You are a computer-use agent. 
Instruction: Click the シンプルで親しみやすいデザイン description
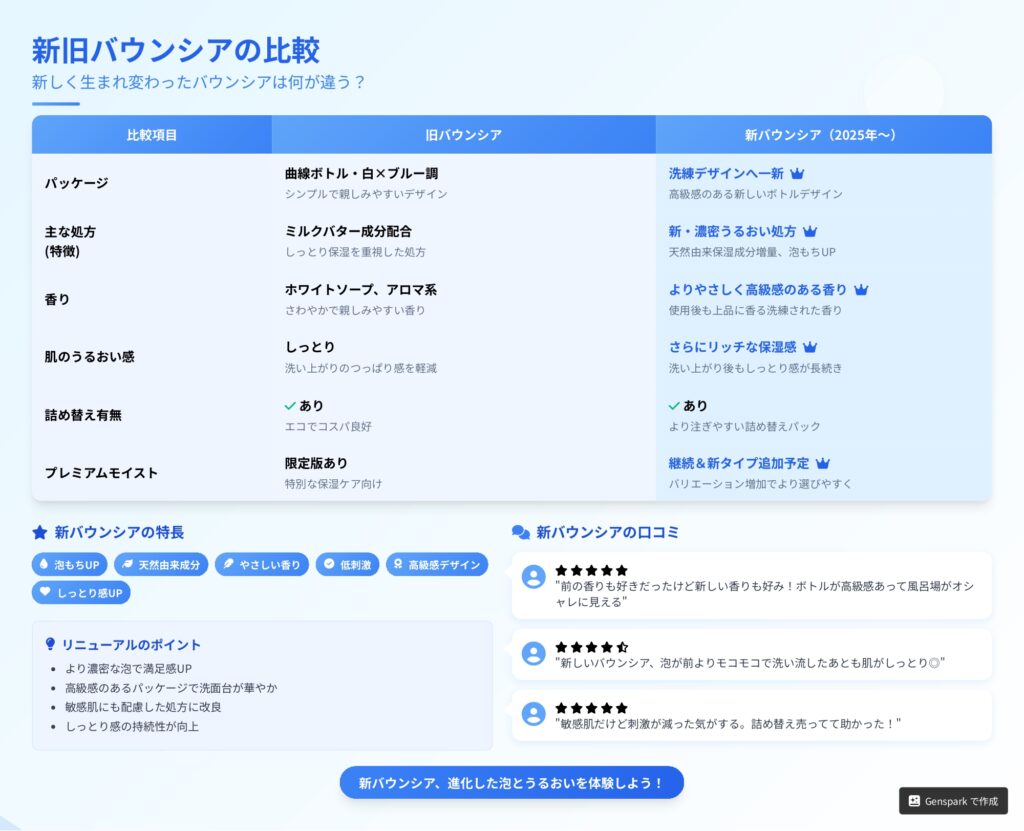[x=366, y=194]
